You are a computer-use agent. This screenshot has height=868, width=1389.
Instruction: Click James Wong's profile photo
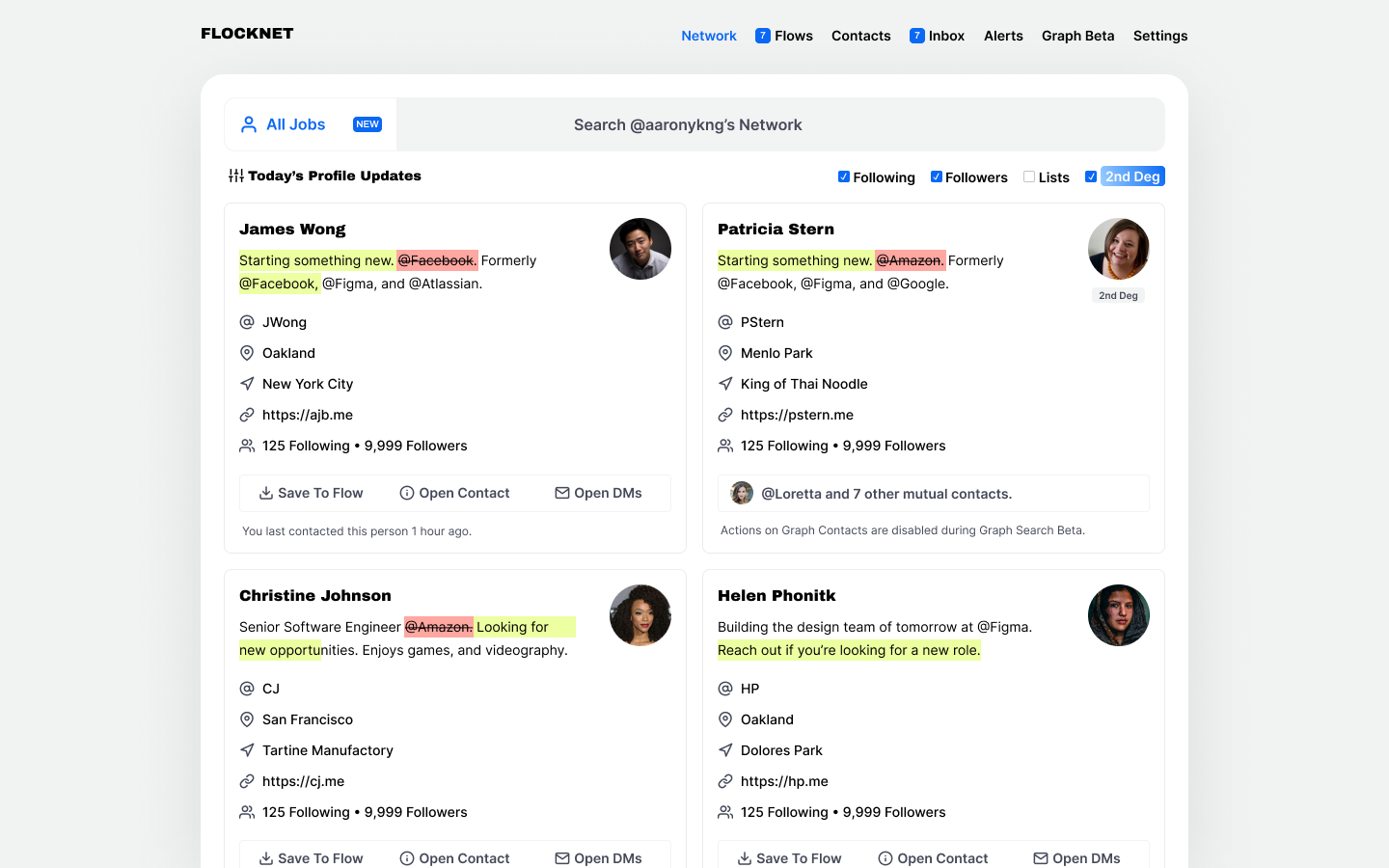click(640, 249)
